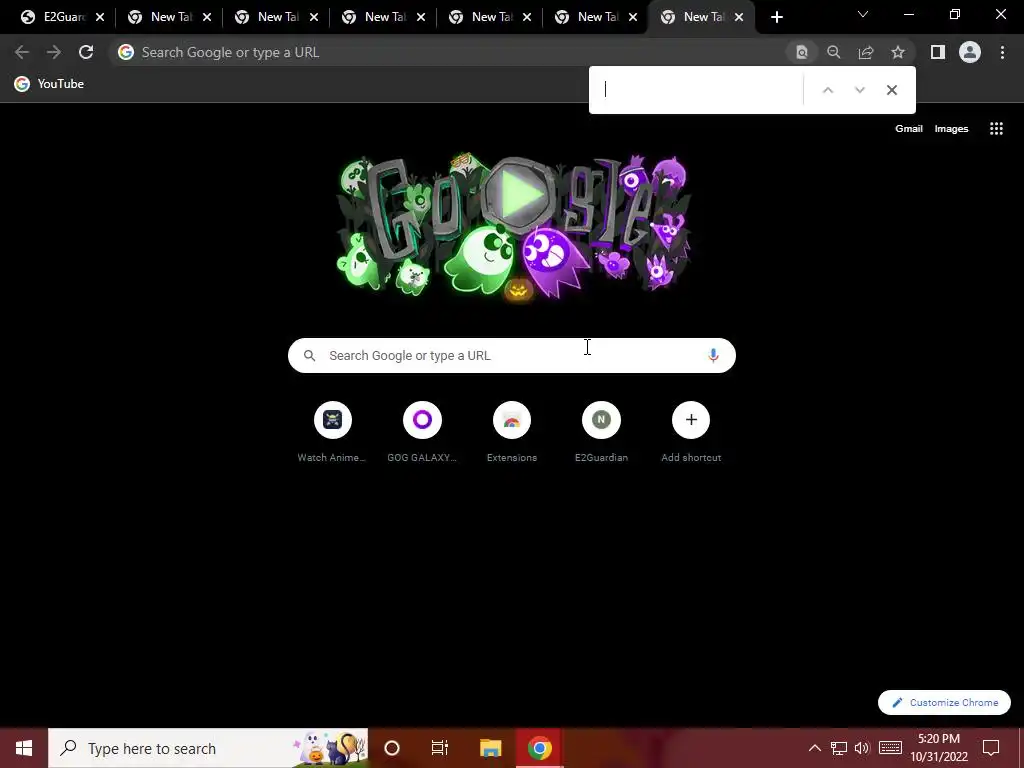Open the tab search dropdown
The width and height of the screenshot is (1024, 768).
point(863,14)
